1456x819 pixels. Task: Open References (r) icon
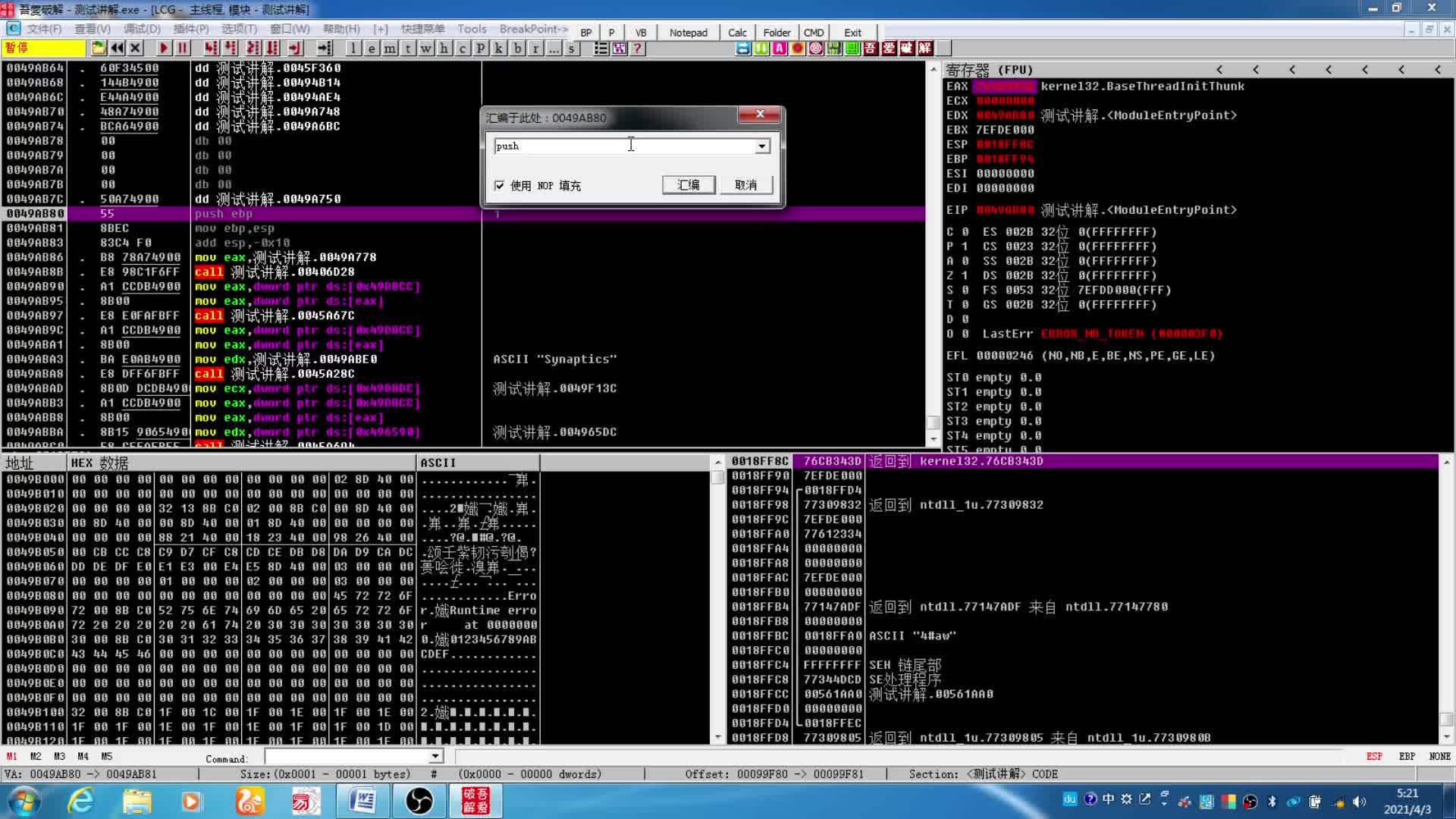click(x=535, y=49)
